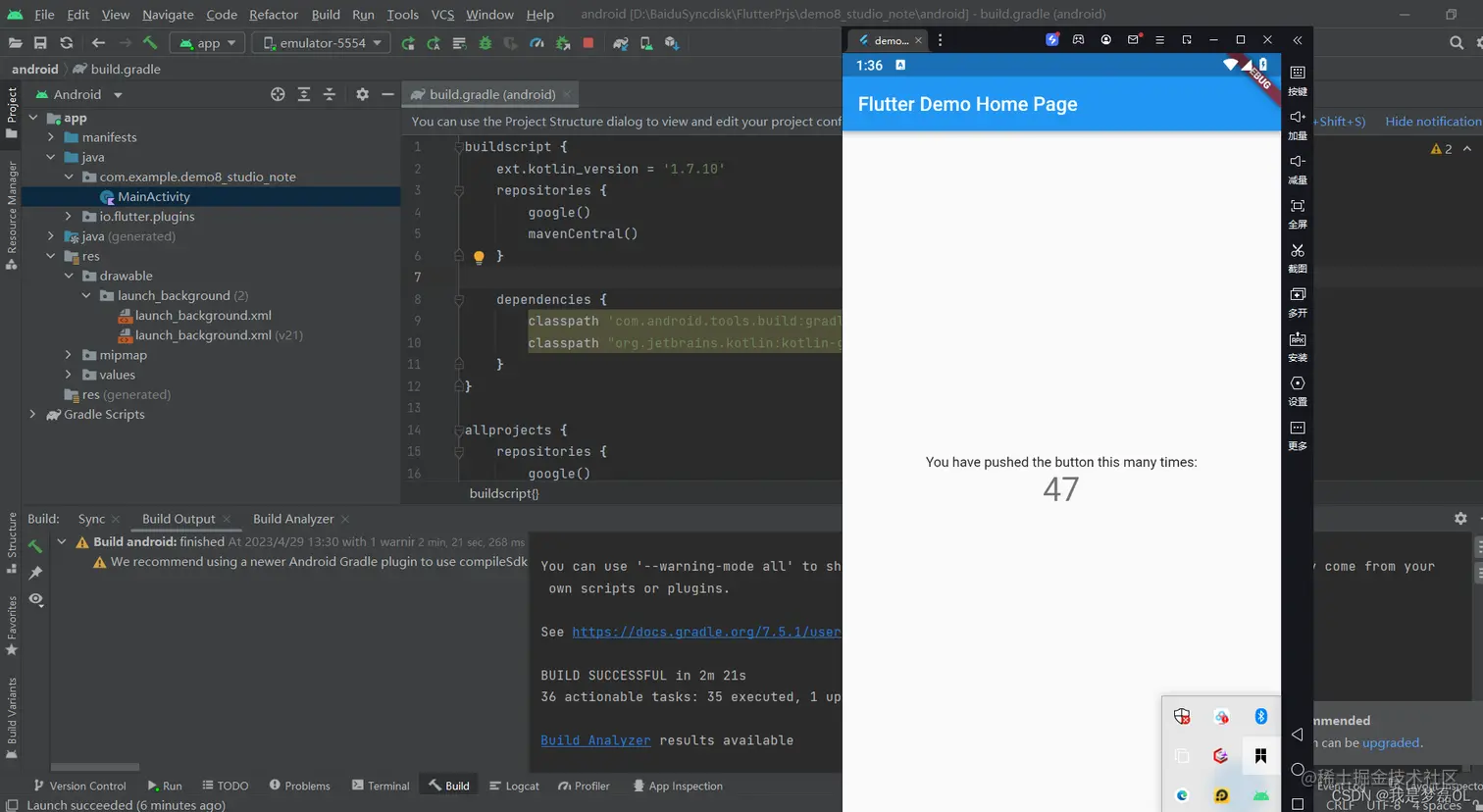
Task: Click the docs.gradle.org link in build output
Action: pos(706,632)
